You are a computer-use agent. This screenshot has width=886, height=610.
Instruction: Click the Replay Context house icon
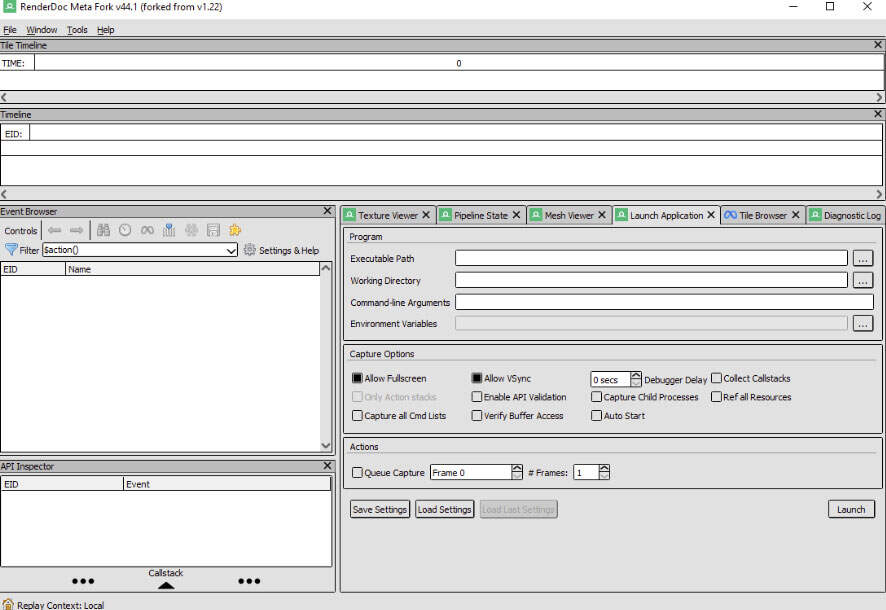(x=8, y=604)
